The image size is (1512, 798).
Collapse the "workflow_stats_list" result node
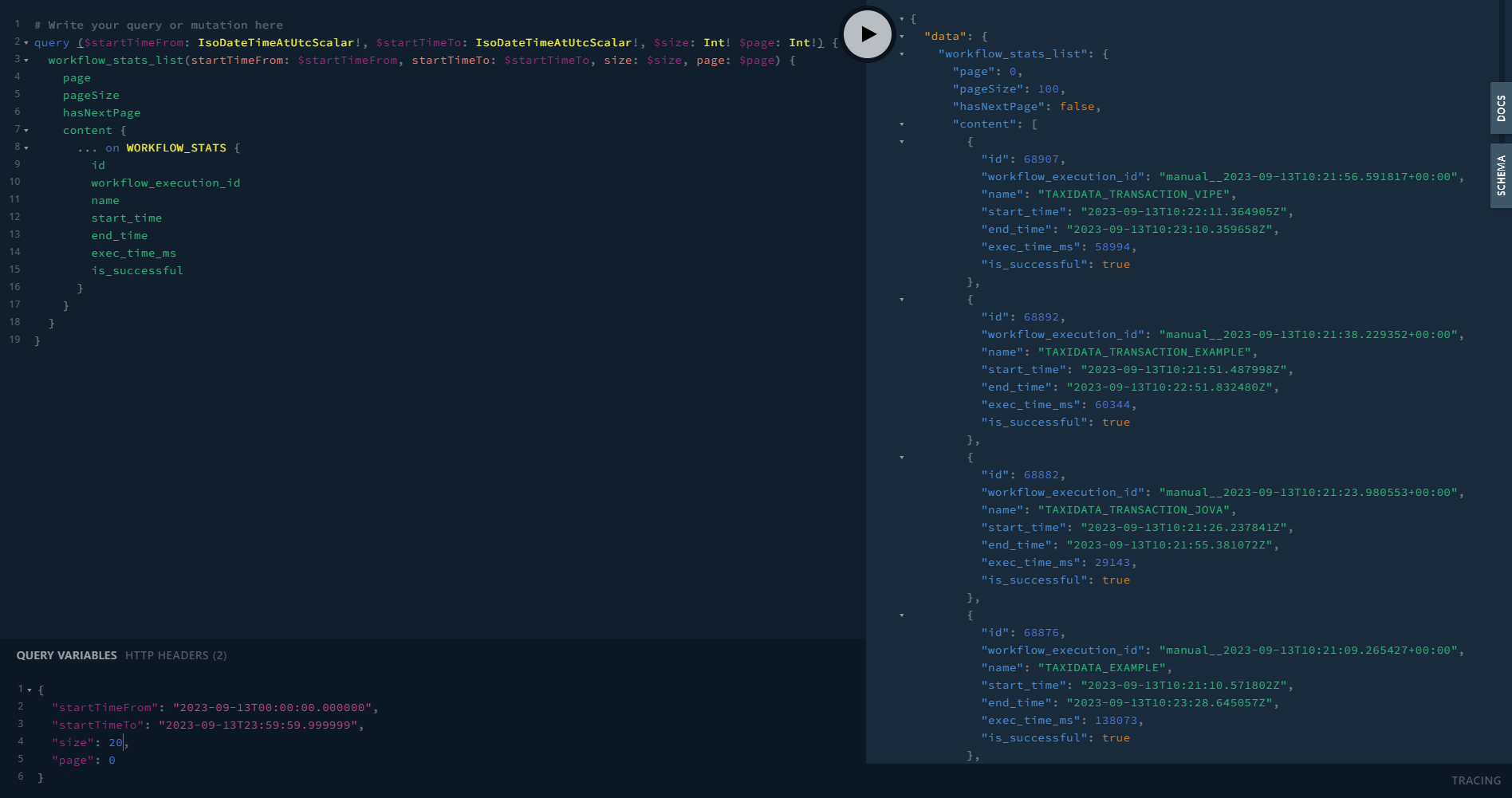pyautogui.click(x=902, y=54)
